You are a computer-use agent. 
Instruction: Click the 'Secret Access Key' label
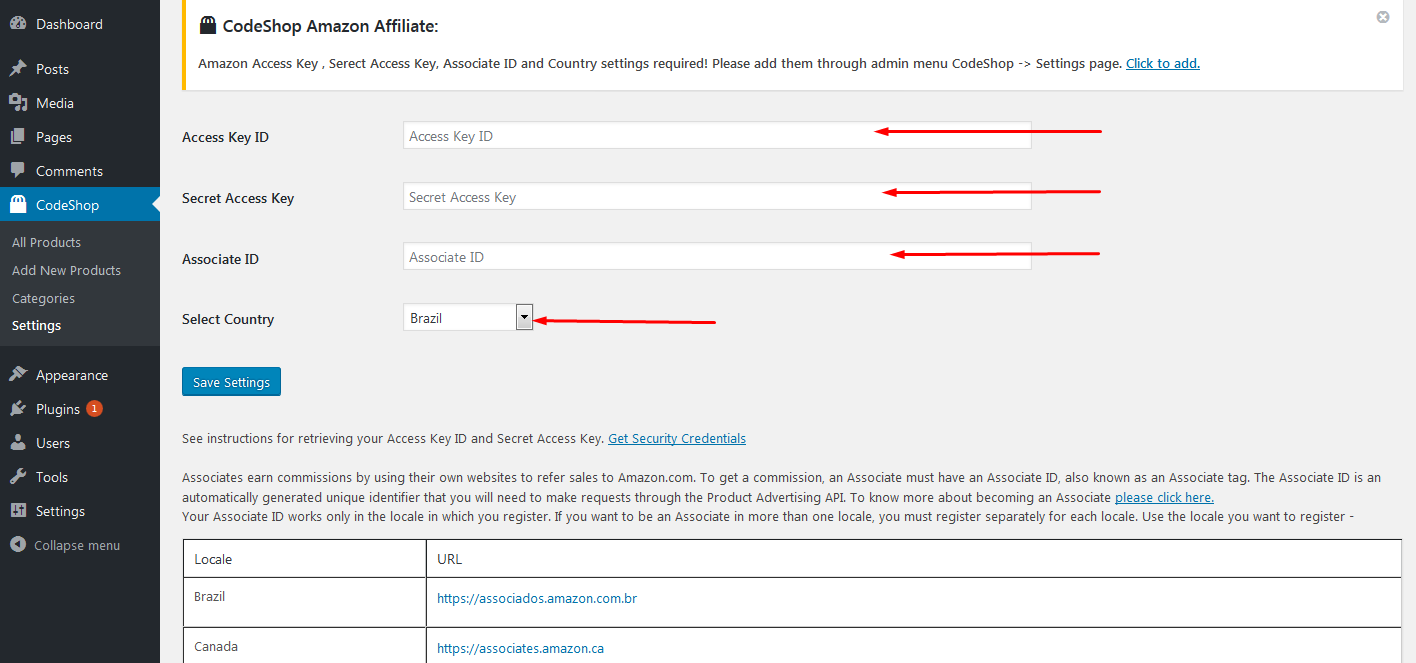click(x=238, y=198)
